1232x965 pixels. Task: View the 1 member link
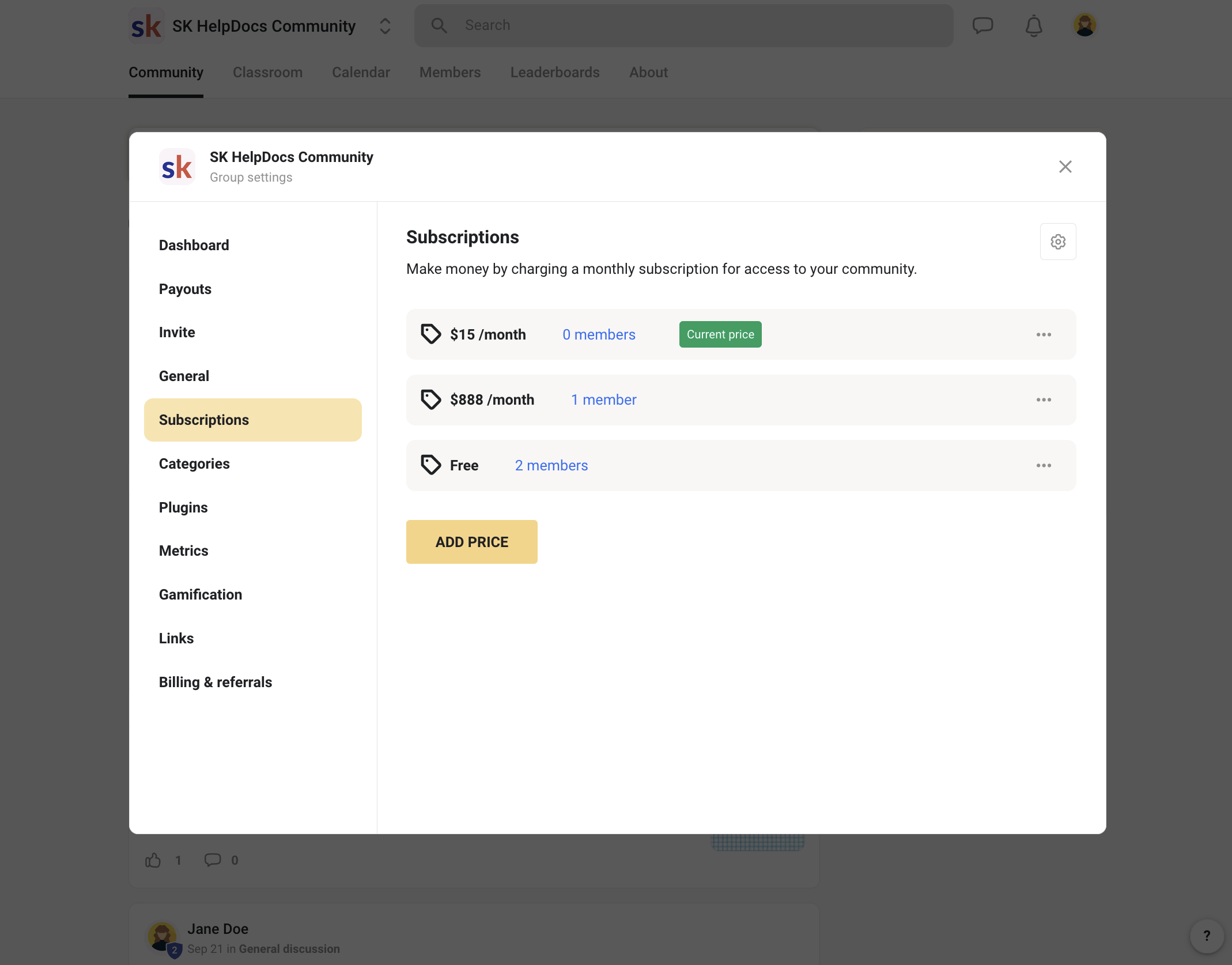point(603,399)
